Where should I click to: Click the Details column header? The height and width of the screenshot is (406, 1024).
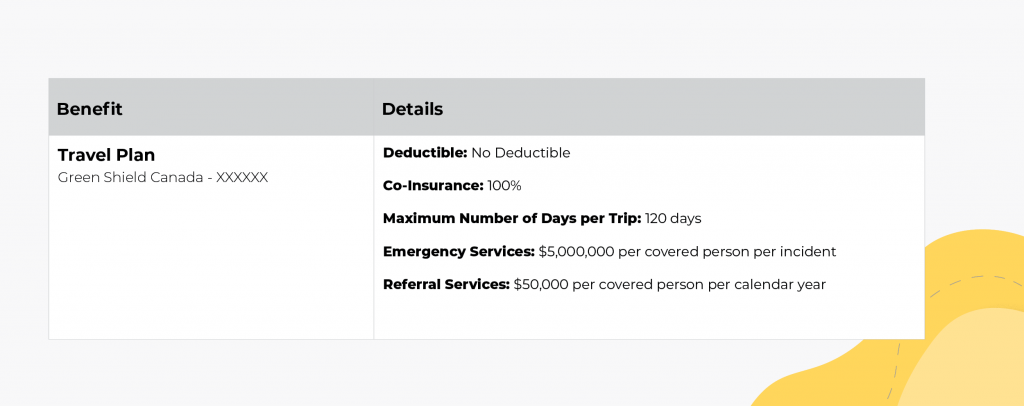(412, 109)
